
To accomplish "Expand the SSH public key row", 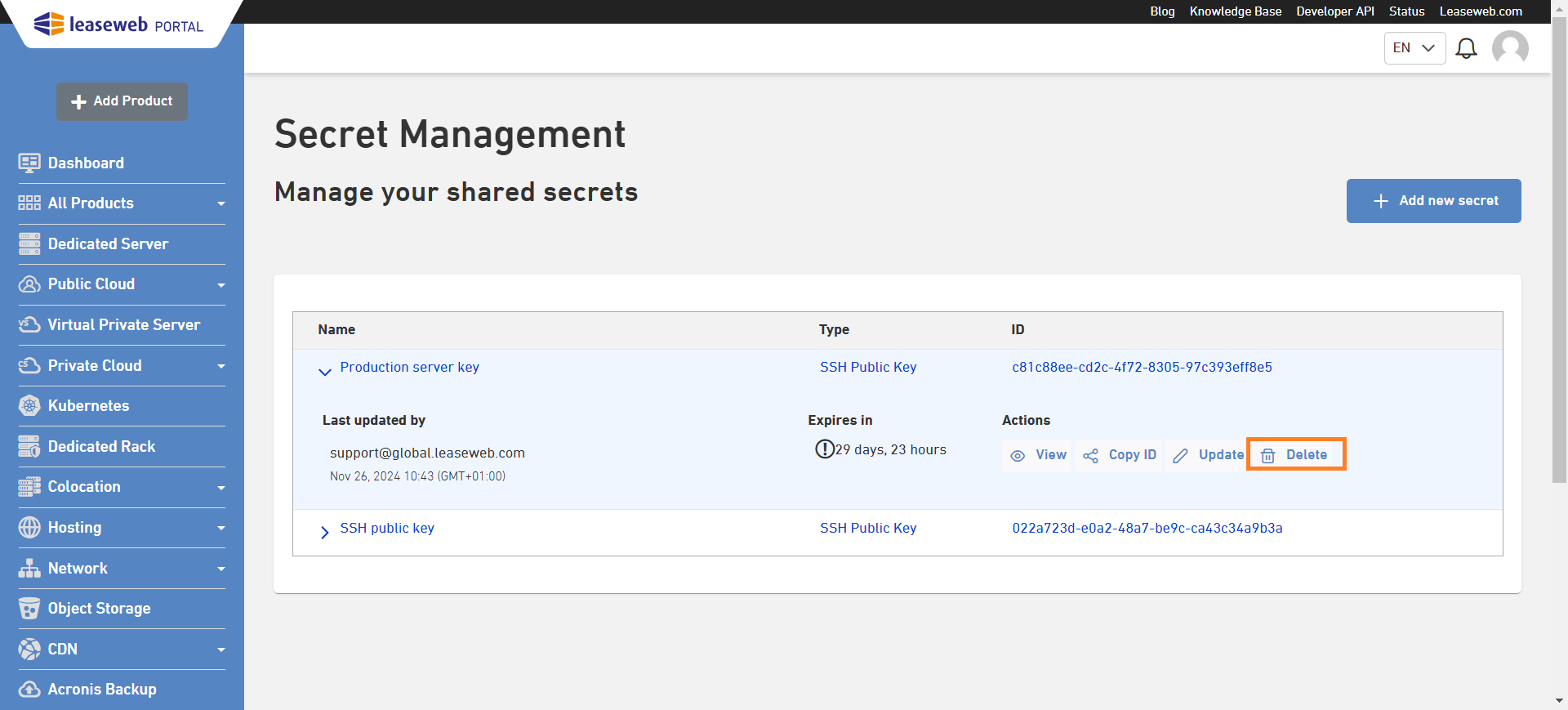I will [x=325, y=533].
